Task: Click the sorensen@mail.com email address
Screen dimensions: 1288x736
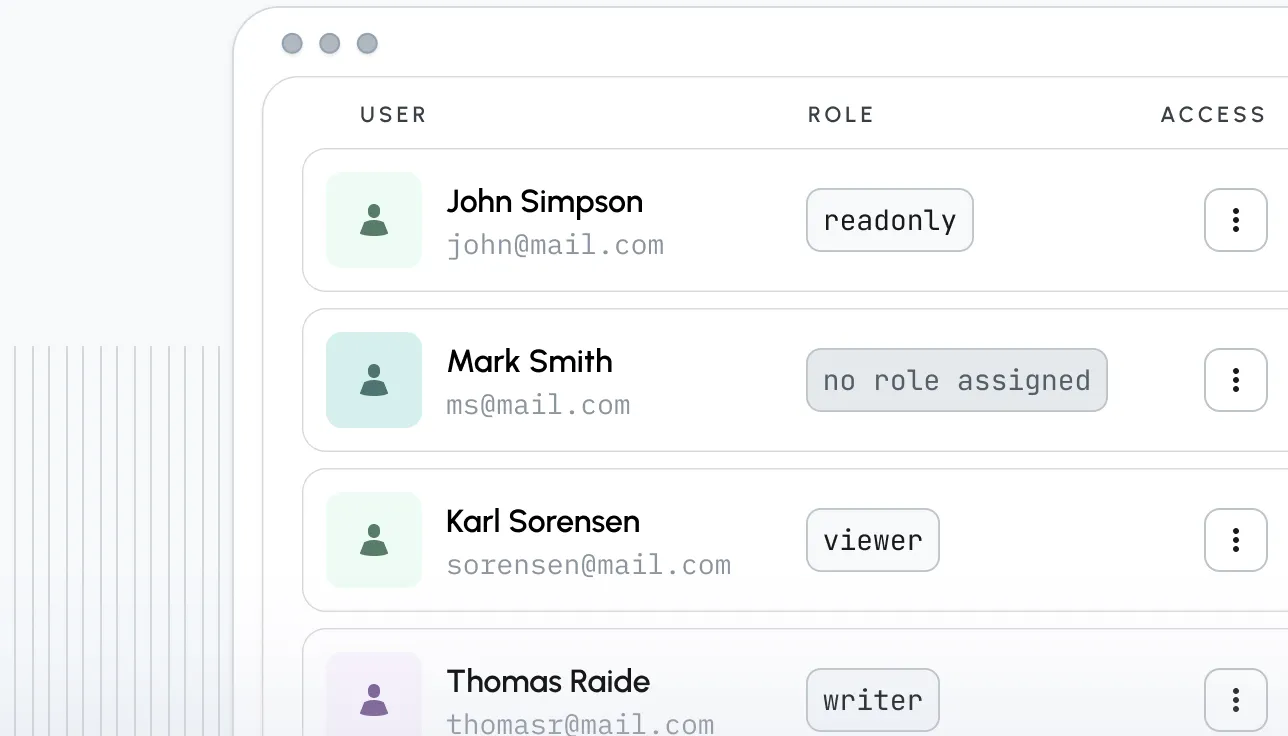Action: (x=588, y=565)
